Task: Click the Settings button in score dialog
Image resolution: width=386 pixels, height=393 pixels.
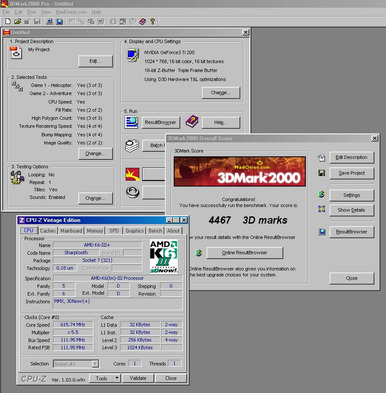Action: tap(352, 195)
